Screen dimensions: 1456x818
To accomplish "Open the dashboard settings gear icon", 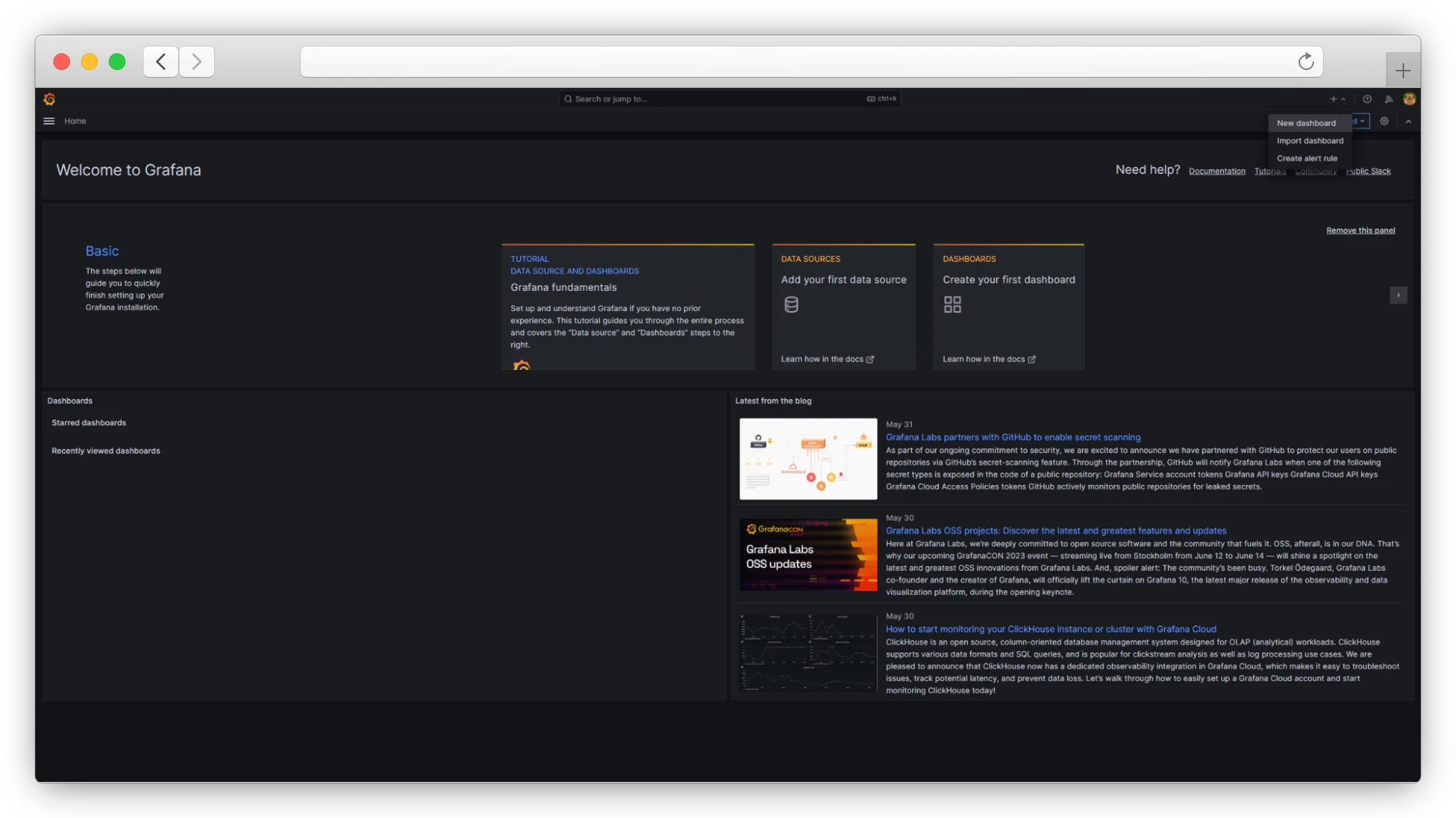I will point(1384,121).
